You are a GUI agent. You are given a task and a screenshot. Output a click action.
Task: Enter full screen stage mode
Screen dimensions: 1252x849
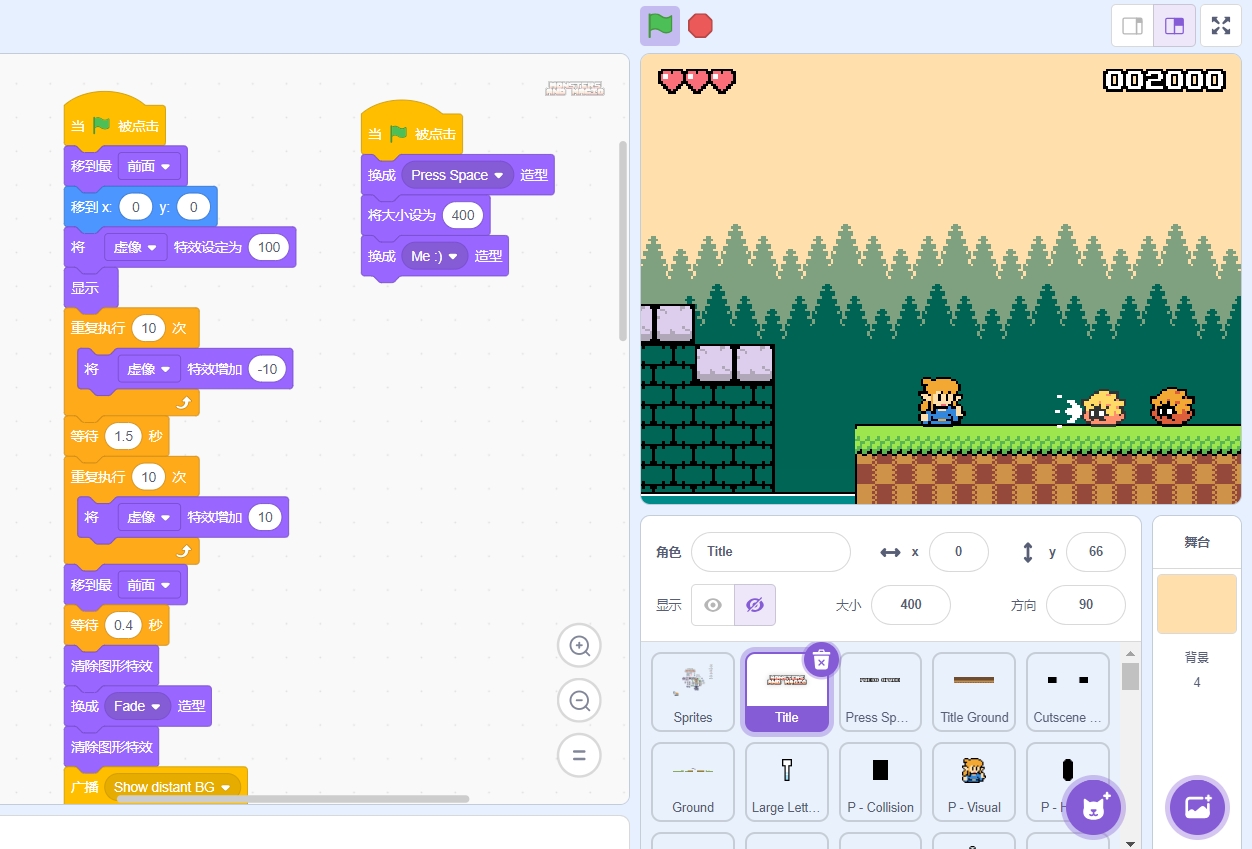coord(1221,26)
